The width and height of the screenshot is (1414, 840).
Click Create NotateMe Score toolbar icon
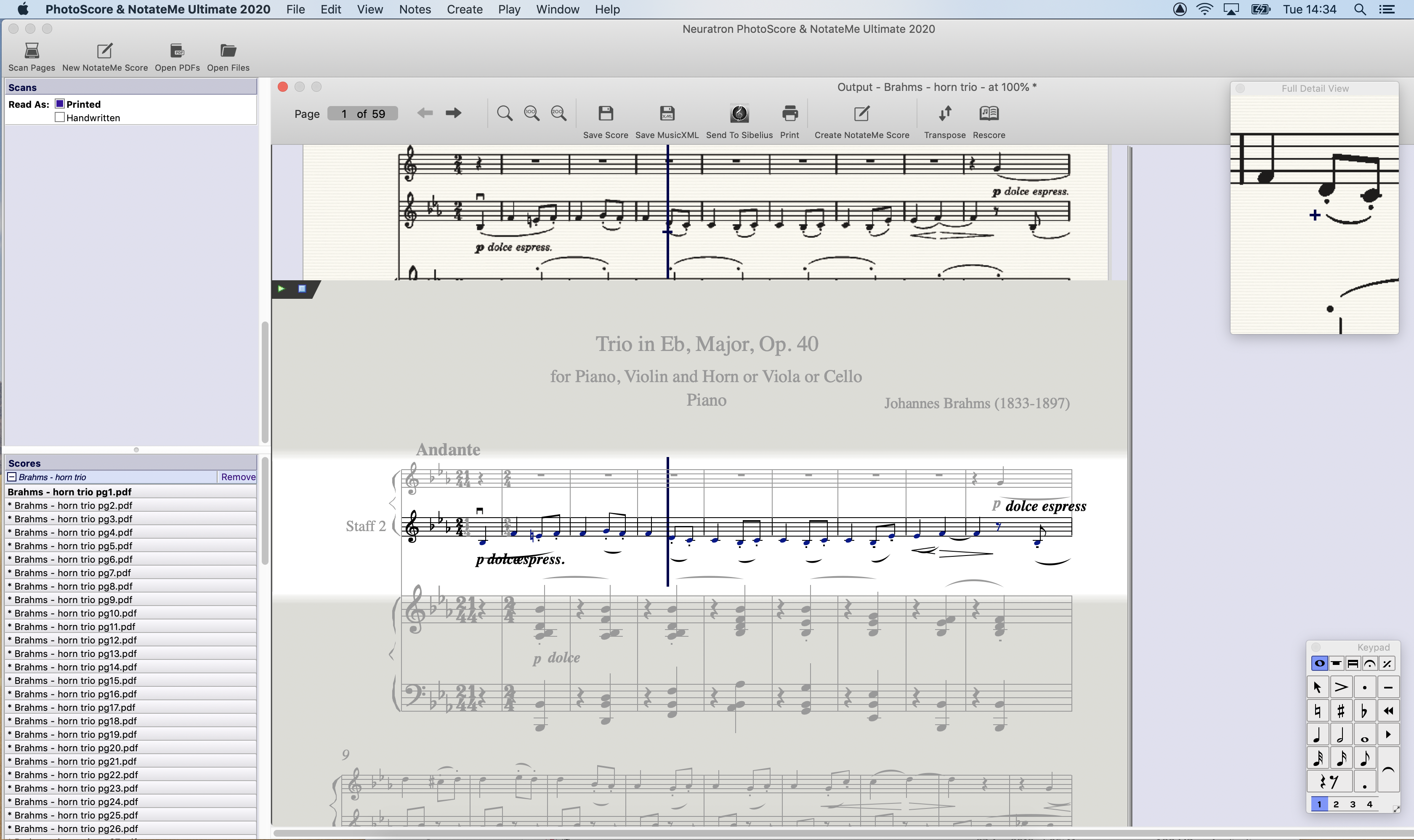pos(861,113)
